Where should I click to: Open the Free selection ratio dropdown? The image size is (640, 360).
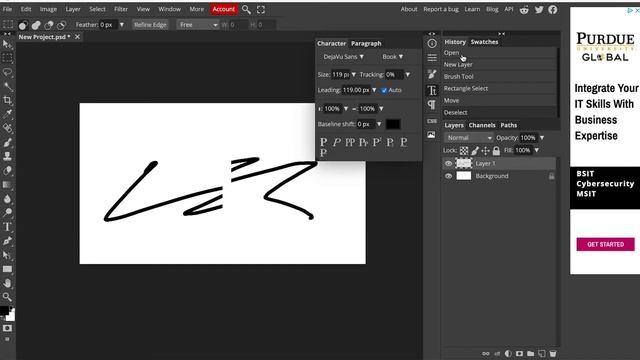coord(198,25)
